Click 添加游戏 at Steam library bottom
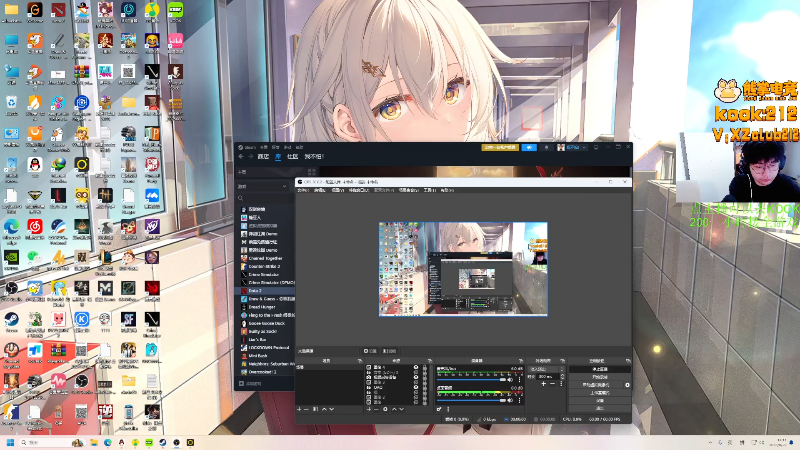800x450 pixels. pyautogui.click(x=251, y=384)
